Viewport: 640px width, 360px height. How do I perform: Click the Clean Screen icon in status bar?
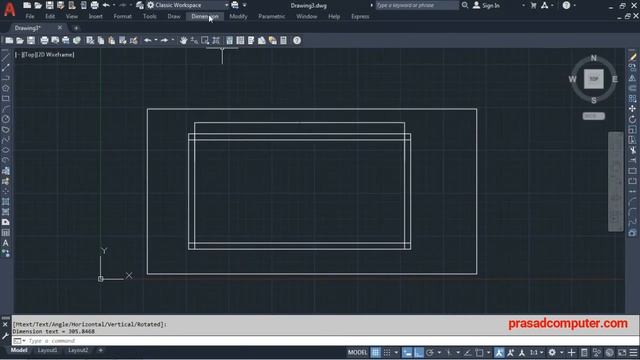[622, 352]
